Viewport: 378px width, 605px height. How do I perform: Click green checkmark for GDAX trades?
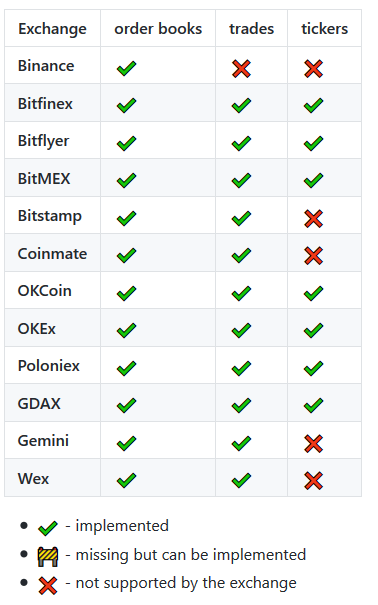[241, 405]
